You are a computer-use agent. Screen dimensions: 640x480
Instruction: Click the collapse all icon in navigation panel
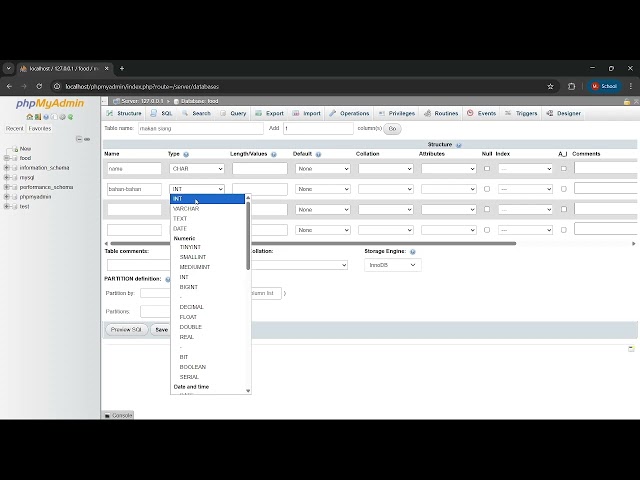pos(79,139)
